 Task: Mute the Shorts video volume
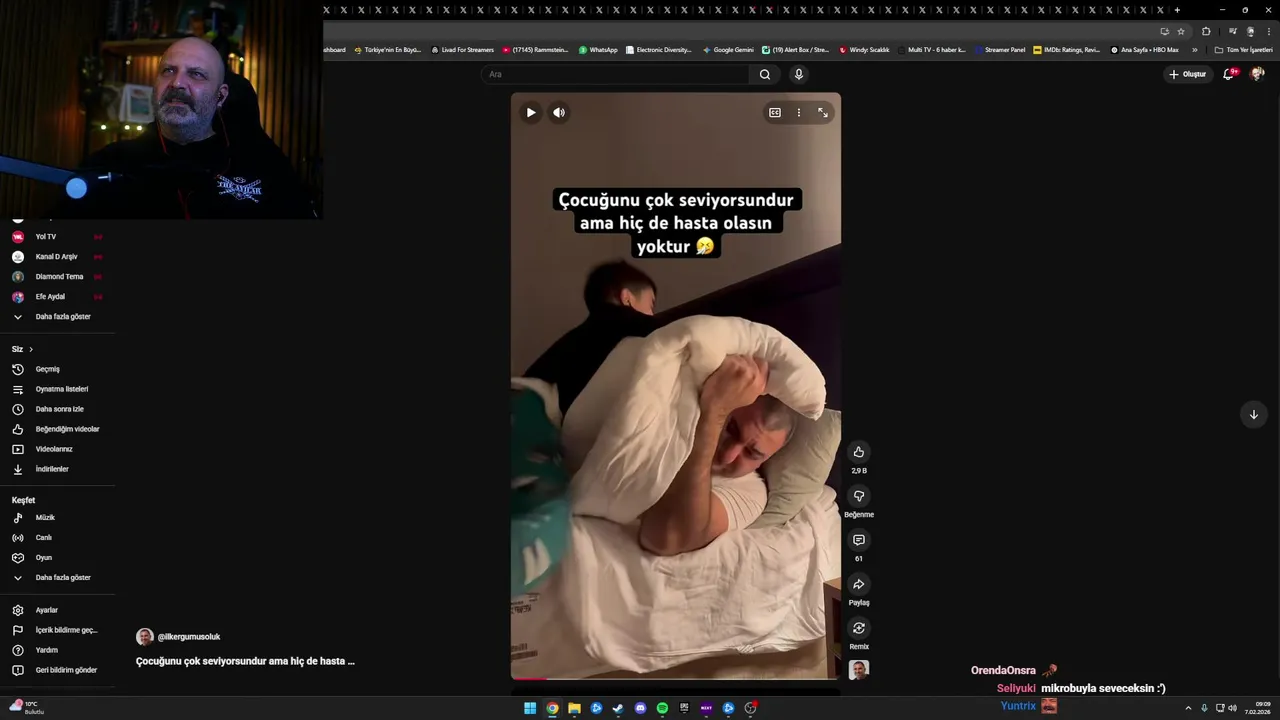pos(559,113)
